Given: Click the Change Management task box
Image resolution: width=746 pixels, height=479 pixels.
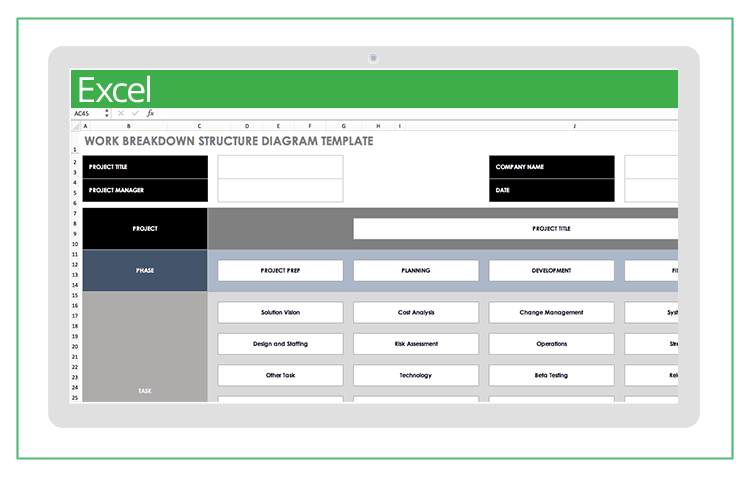Looking at the screenshot, I should pos(551,312).
